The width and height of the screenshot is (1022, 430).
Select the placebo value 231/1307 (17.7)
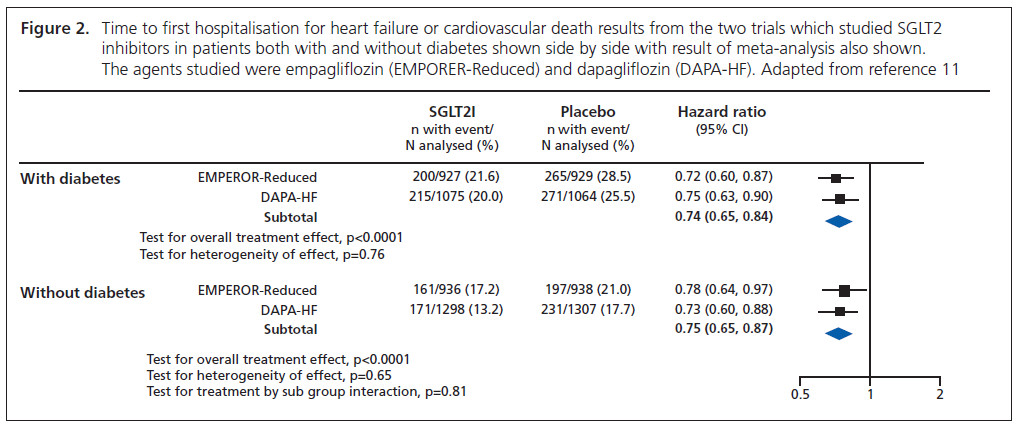587,310
